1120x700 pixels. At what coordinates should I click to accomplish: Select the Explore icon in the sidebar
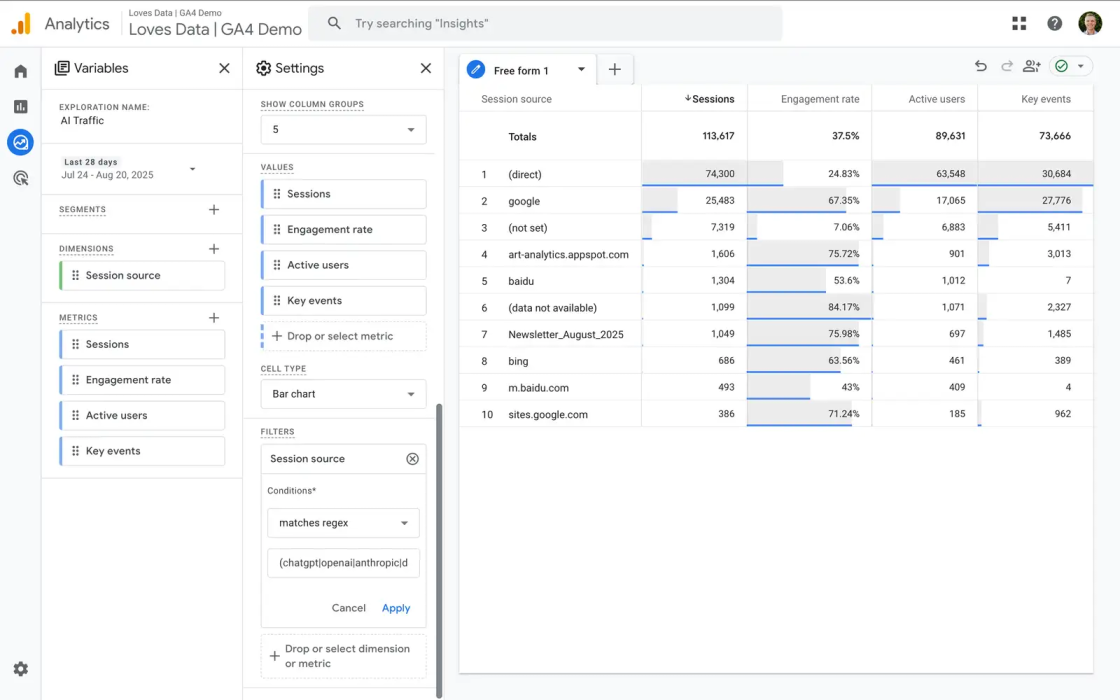(x=20, y=142)
